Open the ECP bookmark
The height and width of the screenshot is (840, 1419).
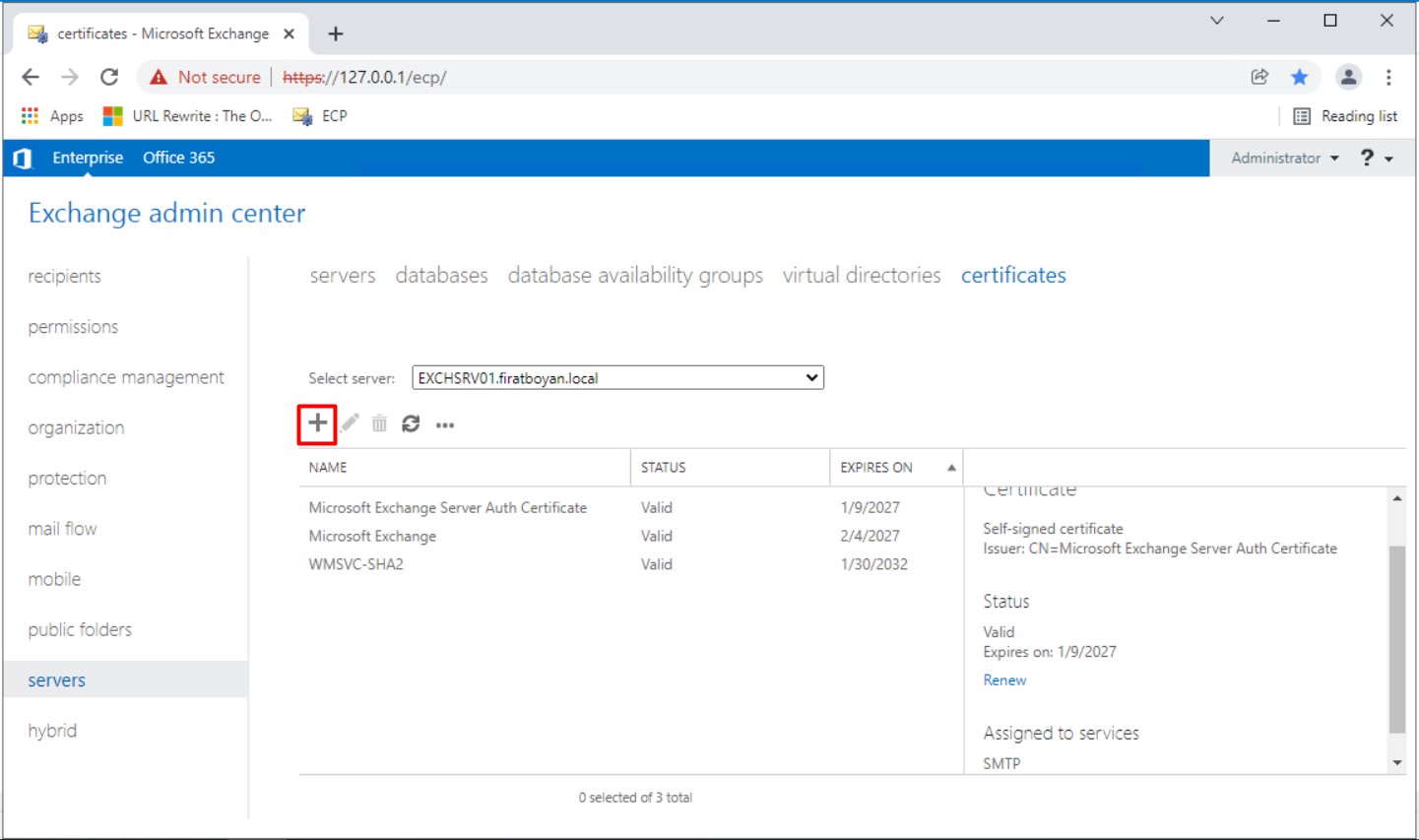pos(320,116)
